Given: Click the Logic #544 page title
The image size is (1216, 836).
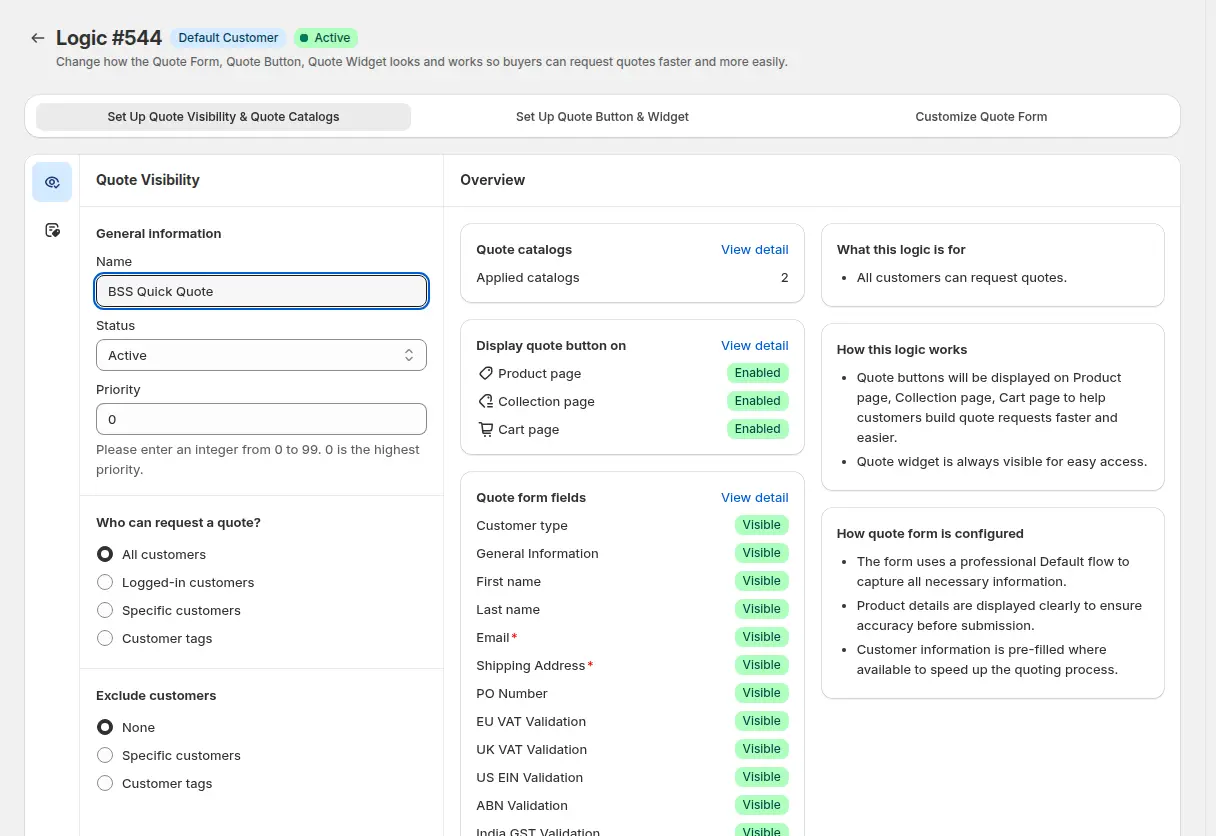Looking at the screenshot, I should (109, 38).
